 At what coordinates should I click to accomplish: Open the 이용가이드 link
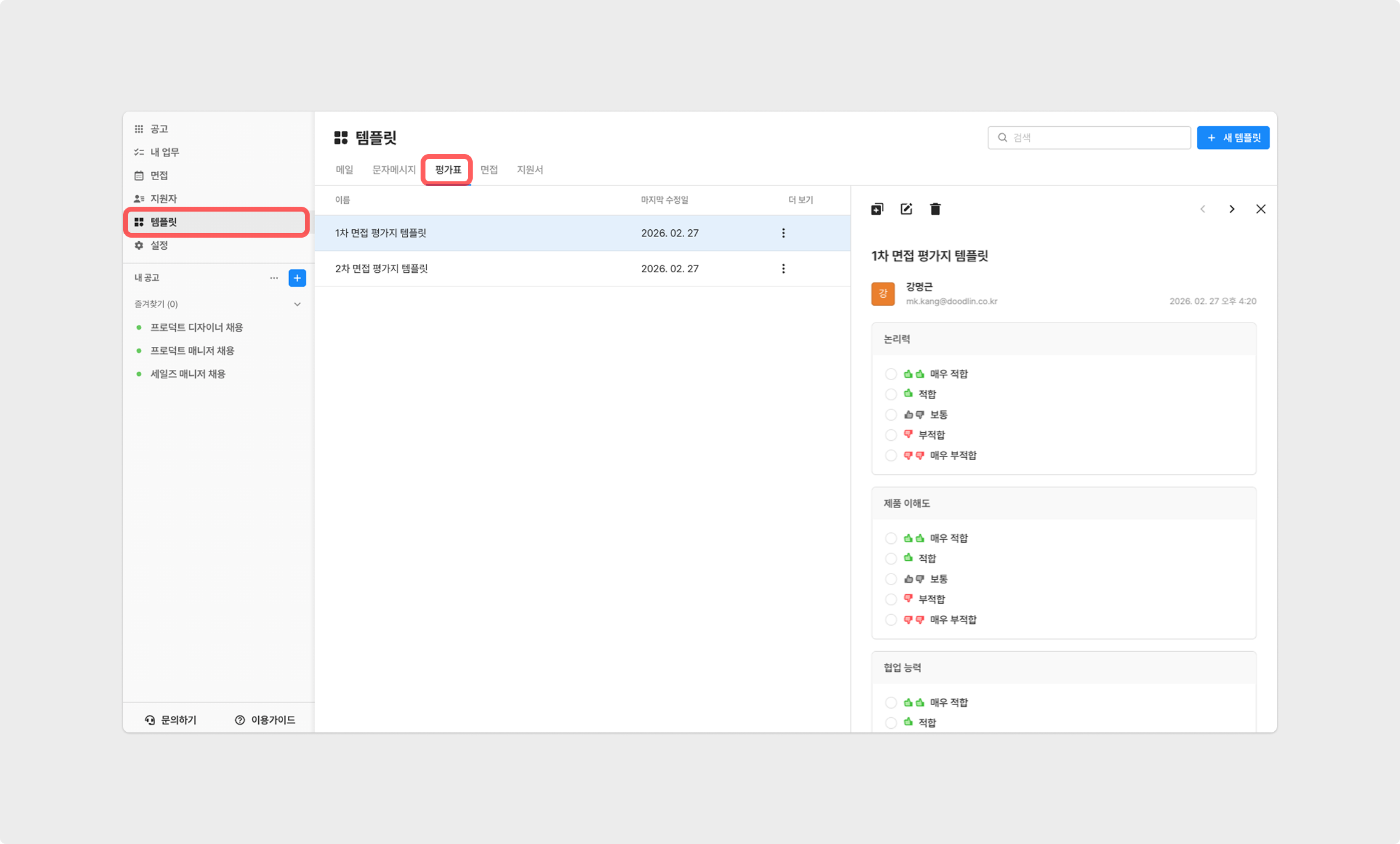[x=265, y=720]
